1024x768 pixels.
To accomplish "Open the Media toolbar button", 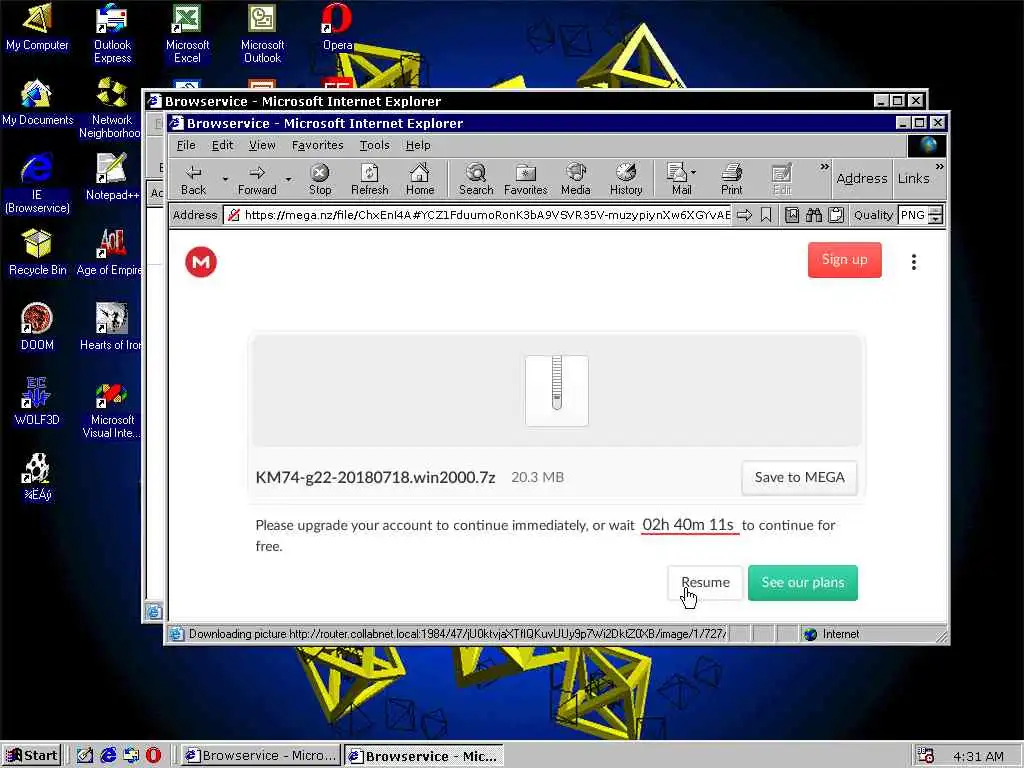I will tap(575, 179).
